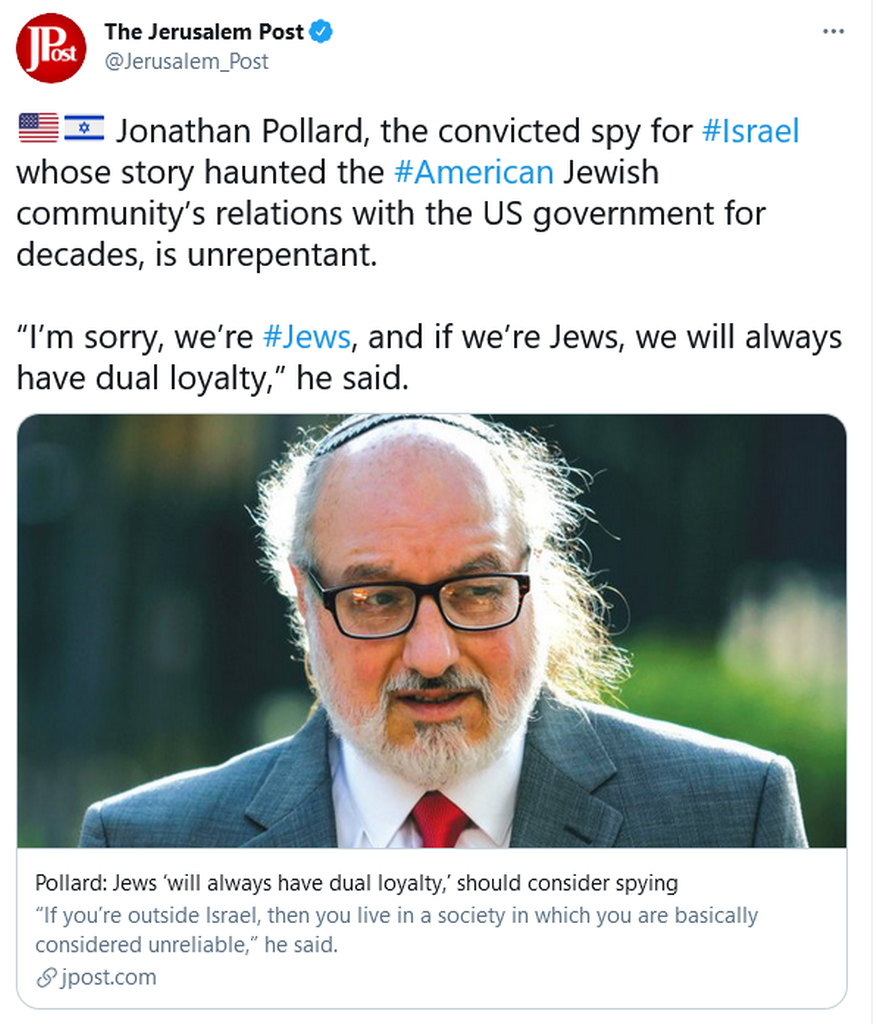Screen dimensions: 877x1024
Task: Click the blue verified badge
Action: [x=321, y=32]
